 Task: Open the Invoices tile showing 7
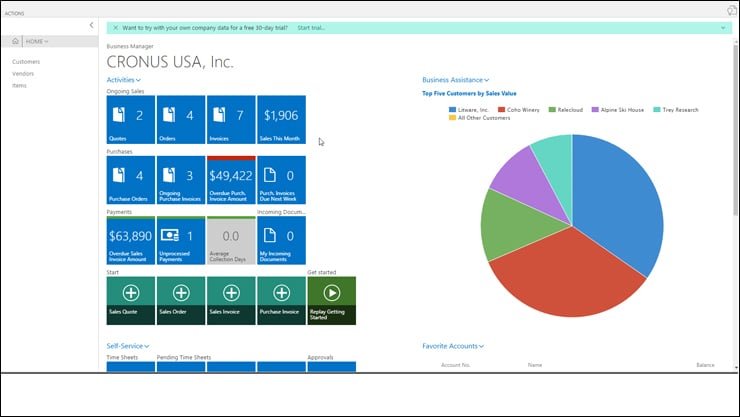231,119
